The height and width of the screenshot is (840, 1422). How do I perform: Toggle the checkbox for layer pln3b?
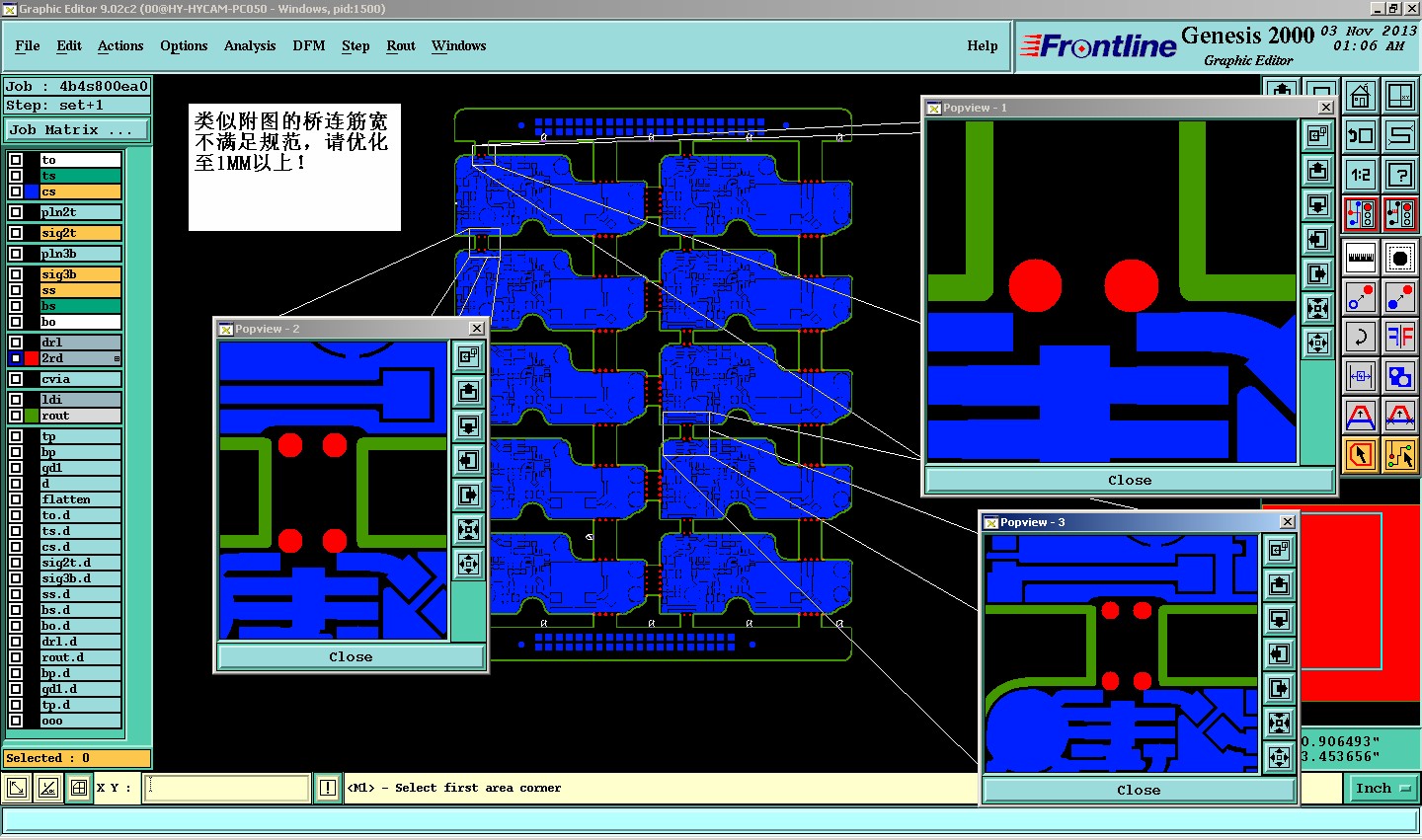tap(16, 254)
